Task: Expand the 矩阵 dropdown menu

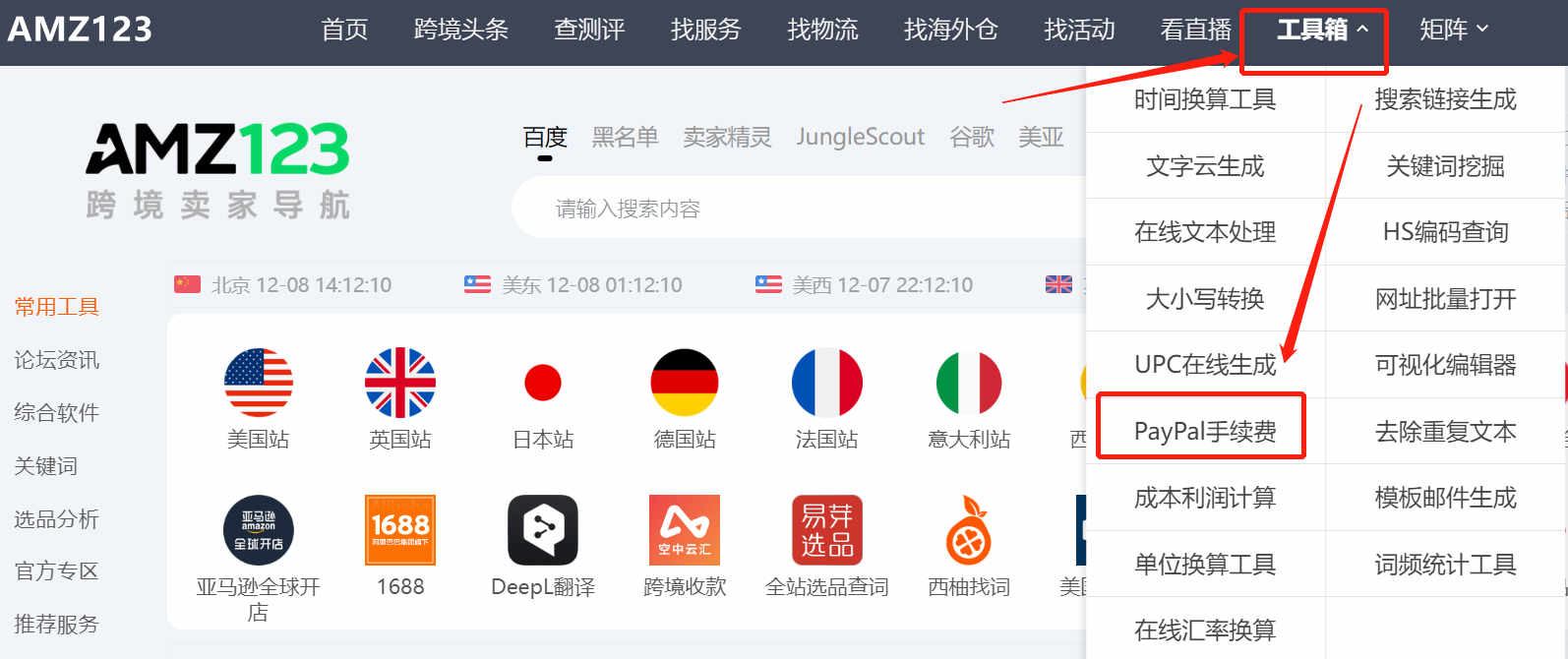Action: click(1454, 30)
